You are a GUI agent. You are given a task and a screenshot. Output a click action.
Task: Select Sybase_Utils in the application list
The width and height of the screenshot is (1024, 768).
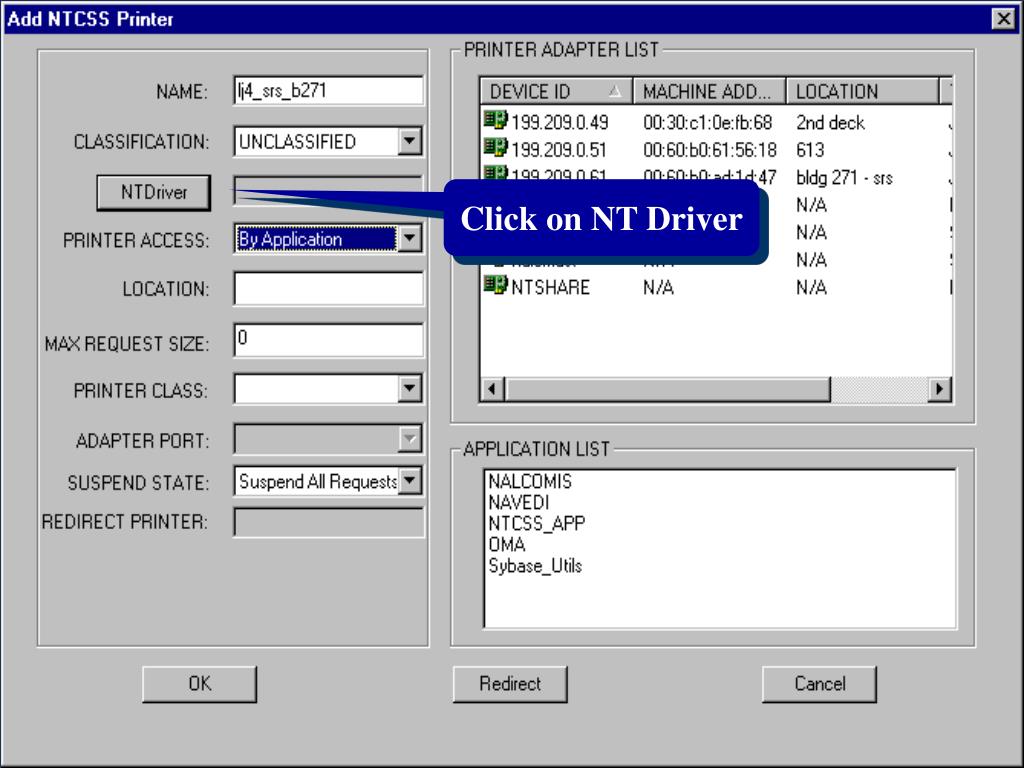pyautogui.click(x=535, y=566)
